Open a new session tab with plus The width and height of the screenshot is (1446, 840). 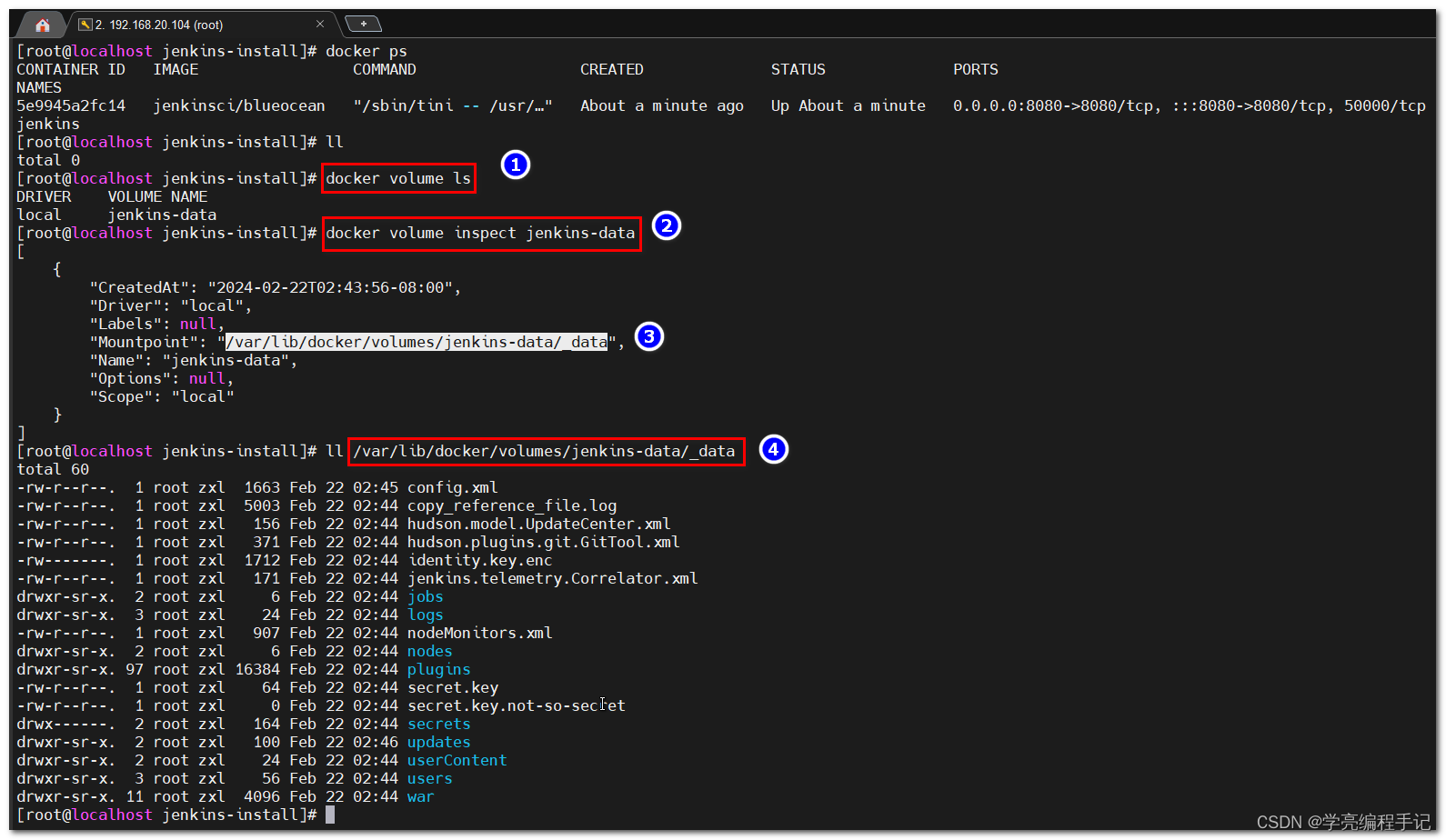[363, 24]
